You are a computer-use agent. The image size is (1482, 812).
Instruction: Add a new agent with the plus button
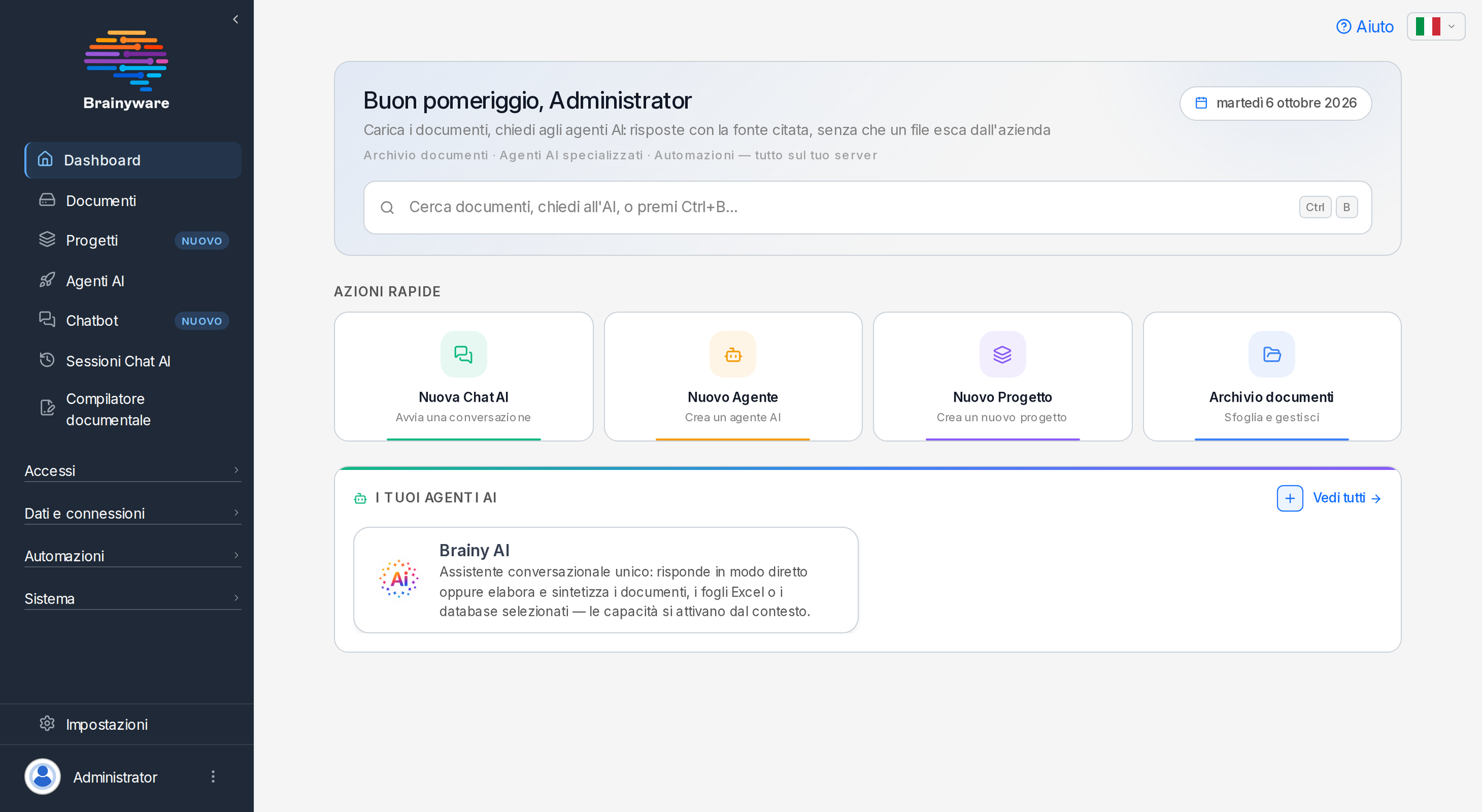click(1290, 498)
